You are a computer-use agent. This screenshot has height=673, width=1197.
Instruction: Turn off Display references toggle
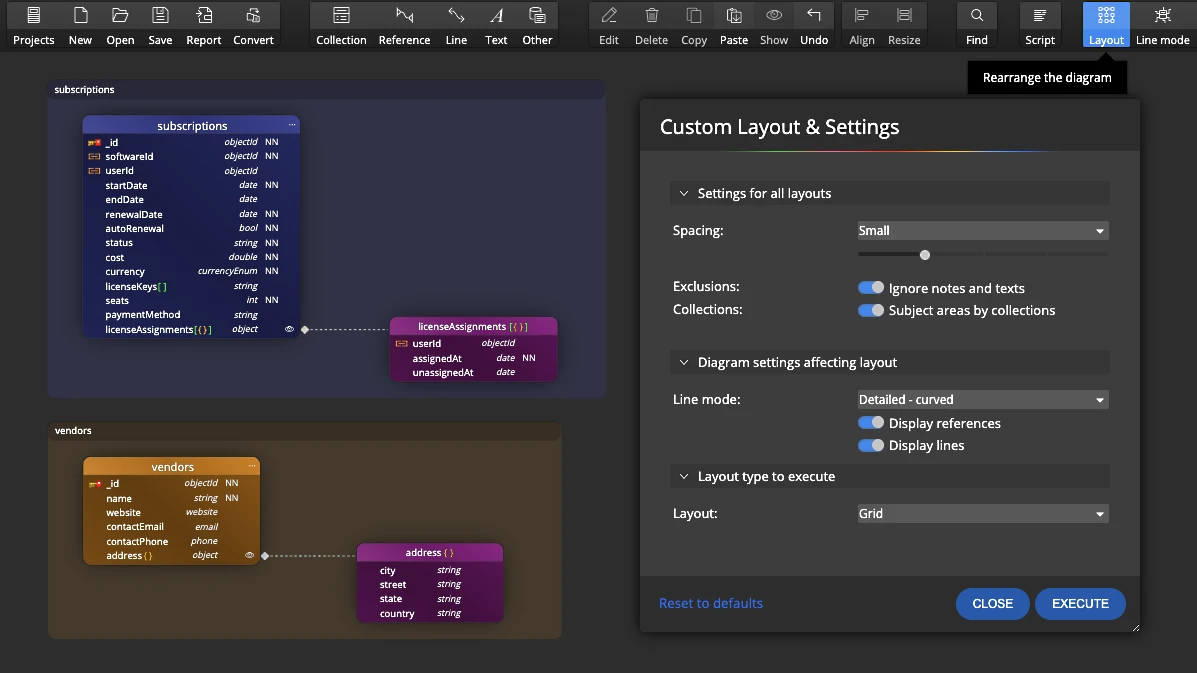click(871, 423)
